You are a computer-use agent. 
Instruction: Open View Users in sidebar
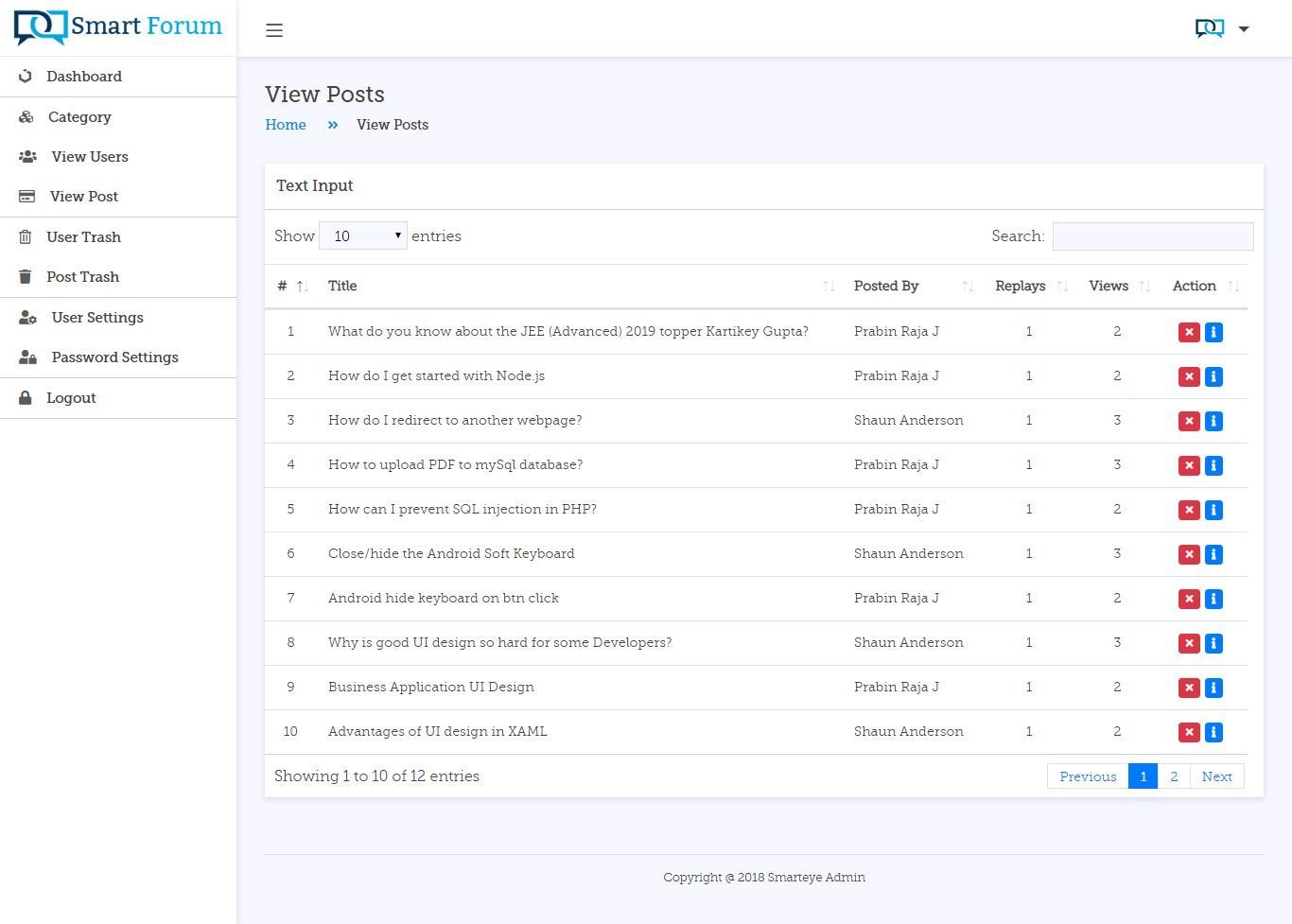[89, 157]
